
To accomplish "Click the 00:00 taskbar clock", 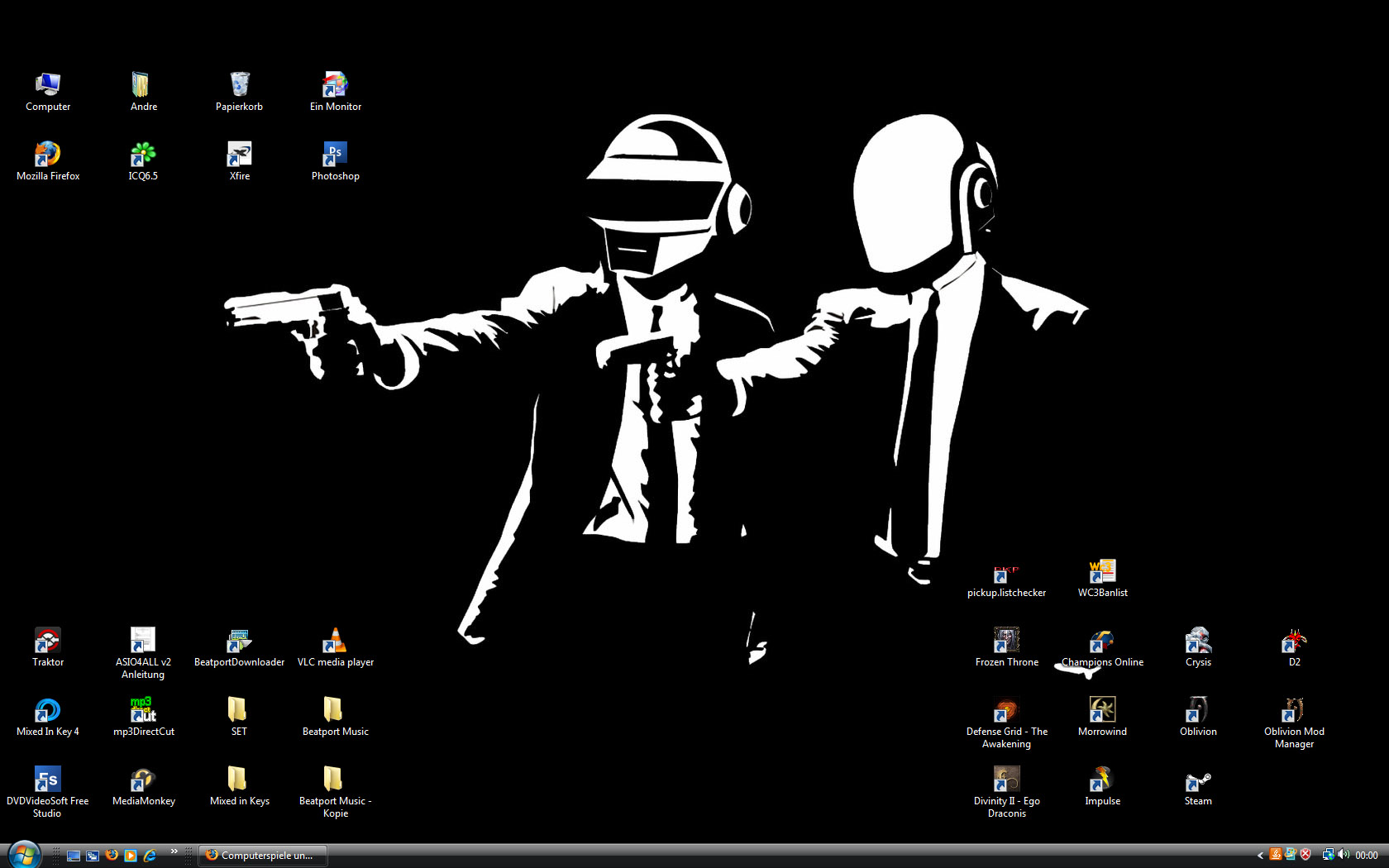I will [x=1367, y=856].
